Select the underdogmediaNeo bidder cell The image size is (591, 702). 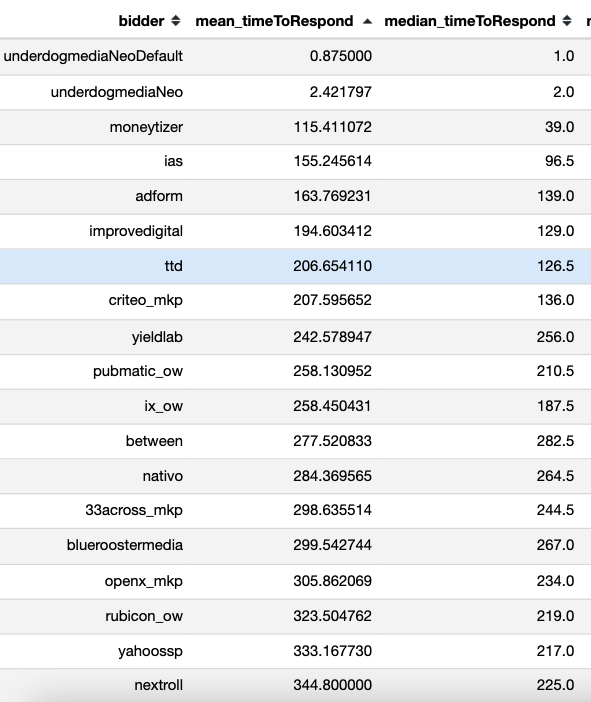117,92
